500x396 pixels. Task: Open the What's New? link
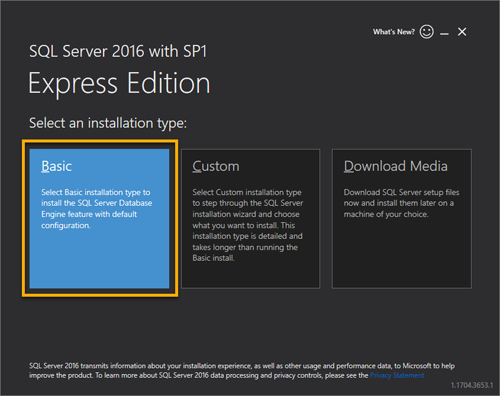tap(394, 32)
